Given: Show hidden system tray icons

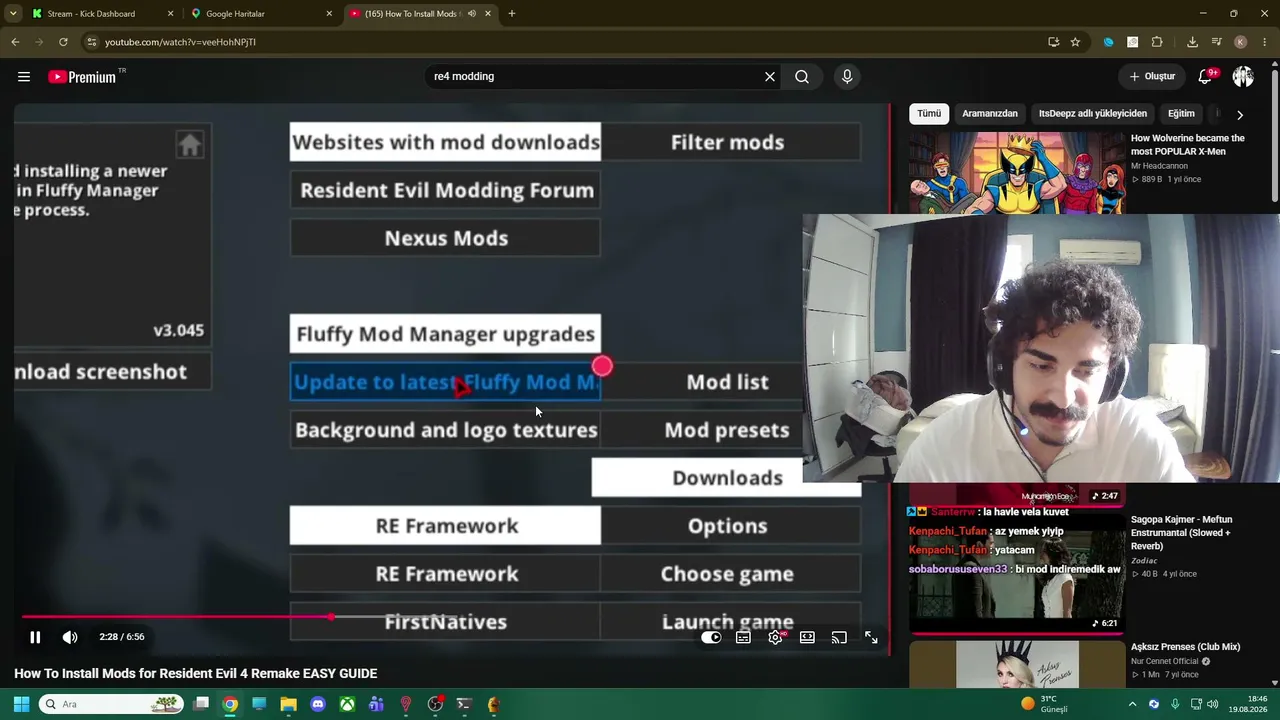Looking at the screenshot, I should click(x=1133, y=704).
